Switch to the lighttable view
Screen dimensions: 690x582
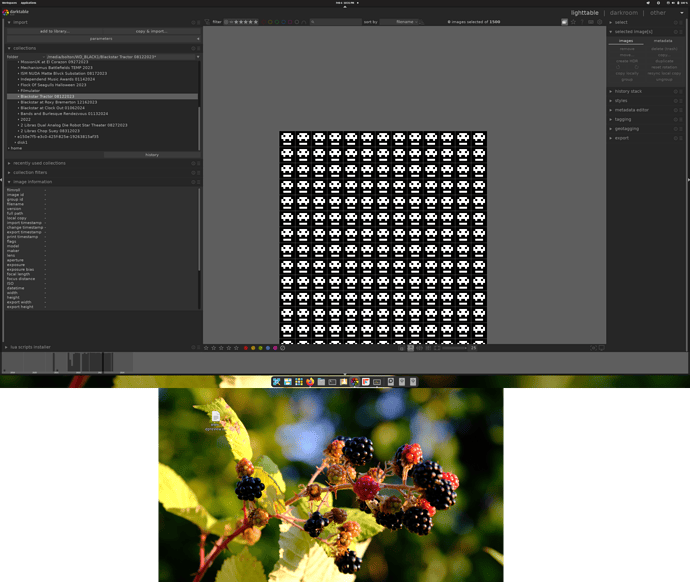tap(584, 13)
